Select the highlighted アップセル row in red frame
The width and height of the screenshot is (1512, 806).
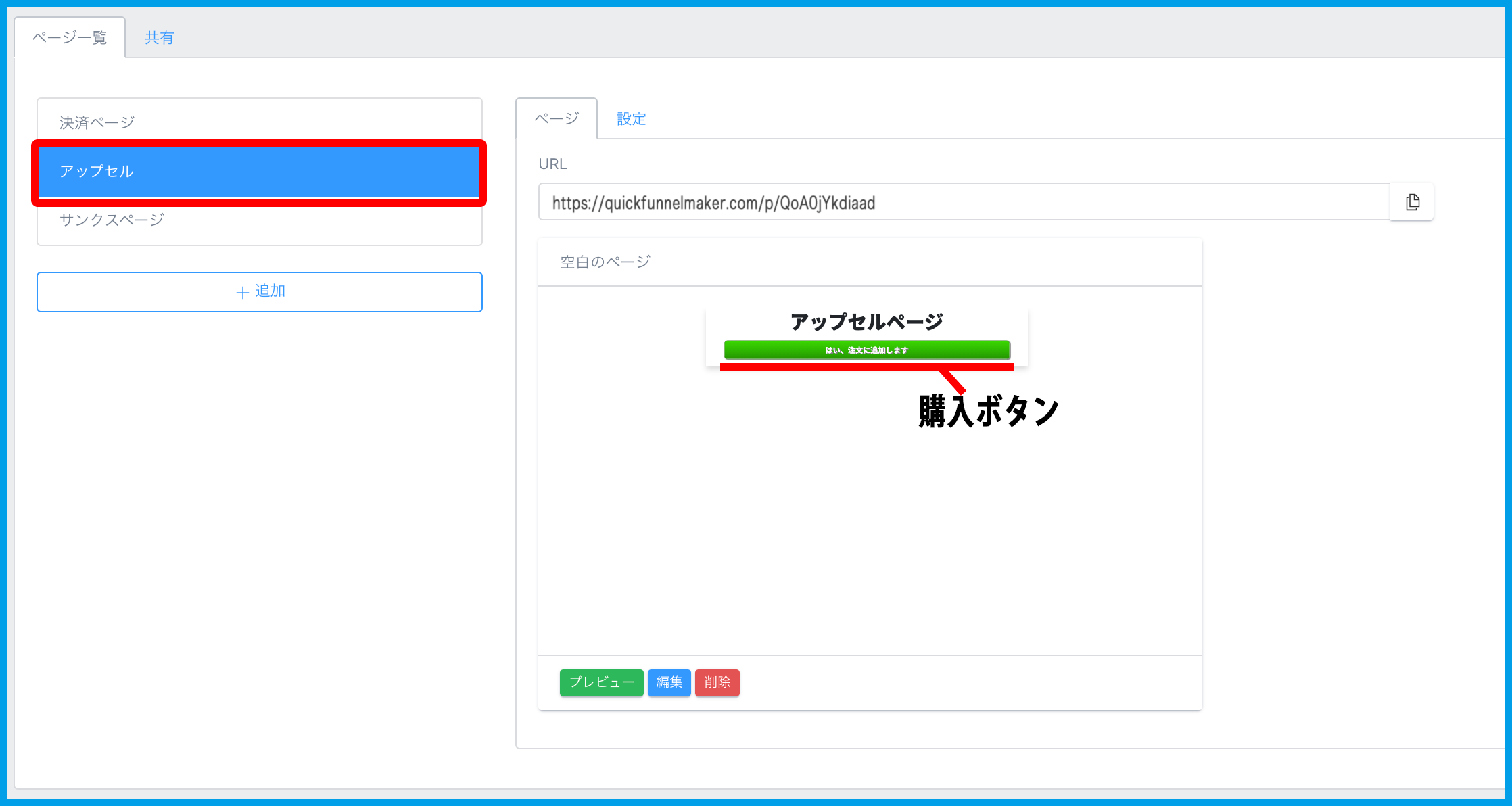tap(259, 171)
